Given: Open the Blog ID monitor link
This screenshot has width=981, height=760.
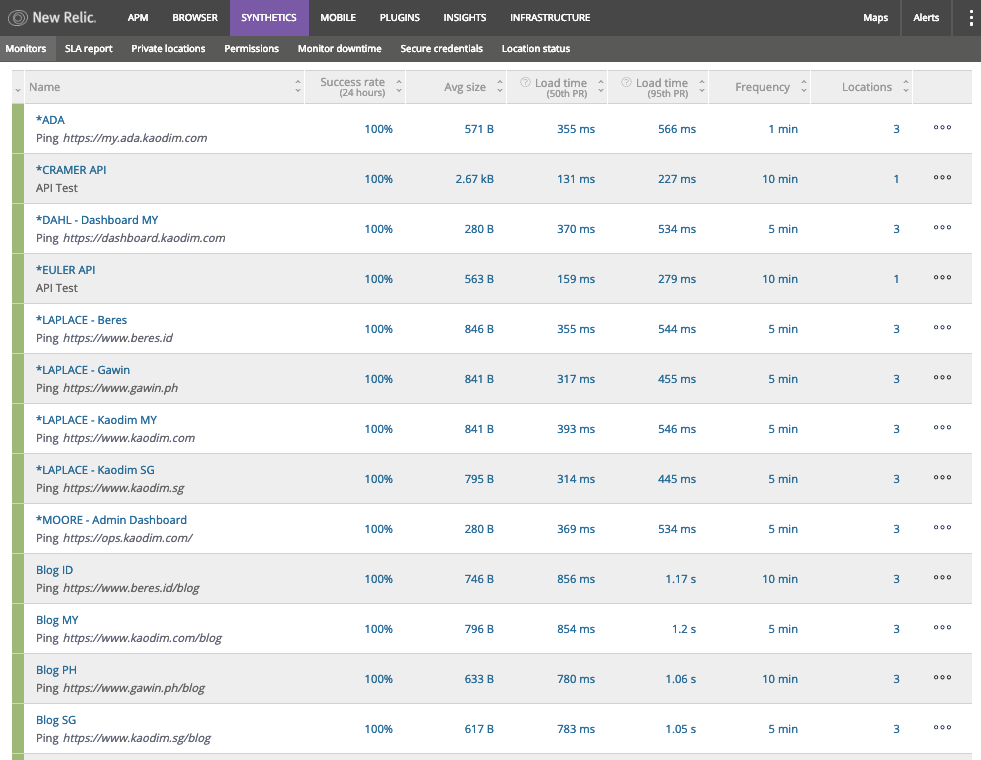Looking at the screenshot, I should [x=54, y=570].
